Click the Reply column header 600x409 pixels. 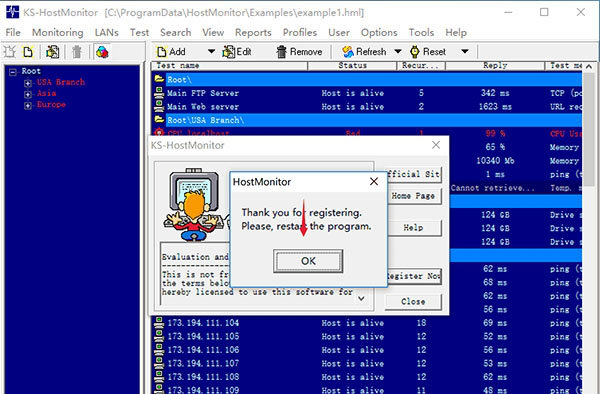[495, 66]
